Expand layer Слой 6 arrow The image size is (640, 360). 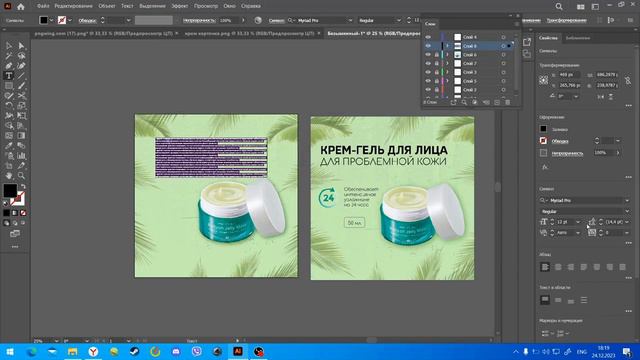(448, 55)
